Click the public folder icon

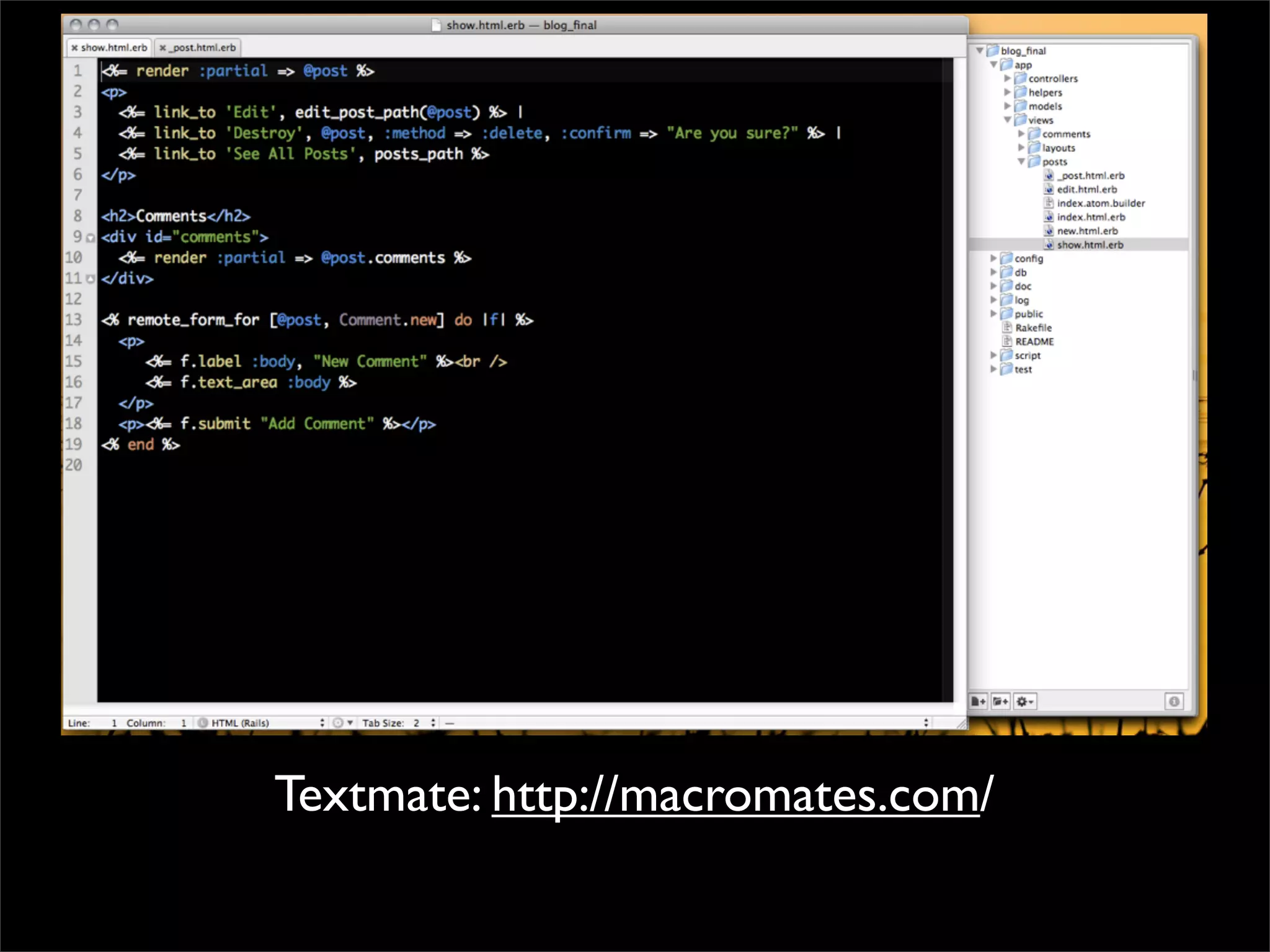tap(1007, 313)
